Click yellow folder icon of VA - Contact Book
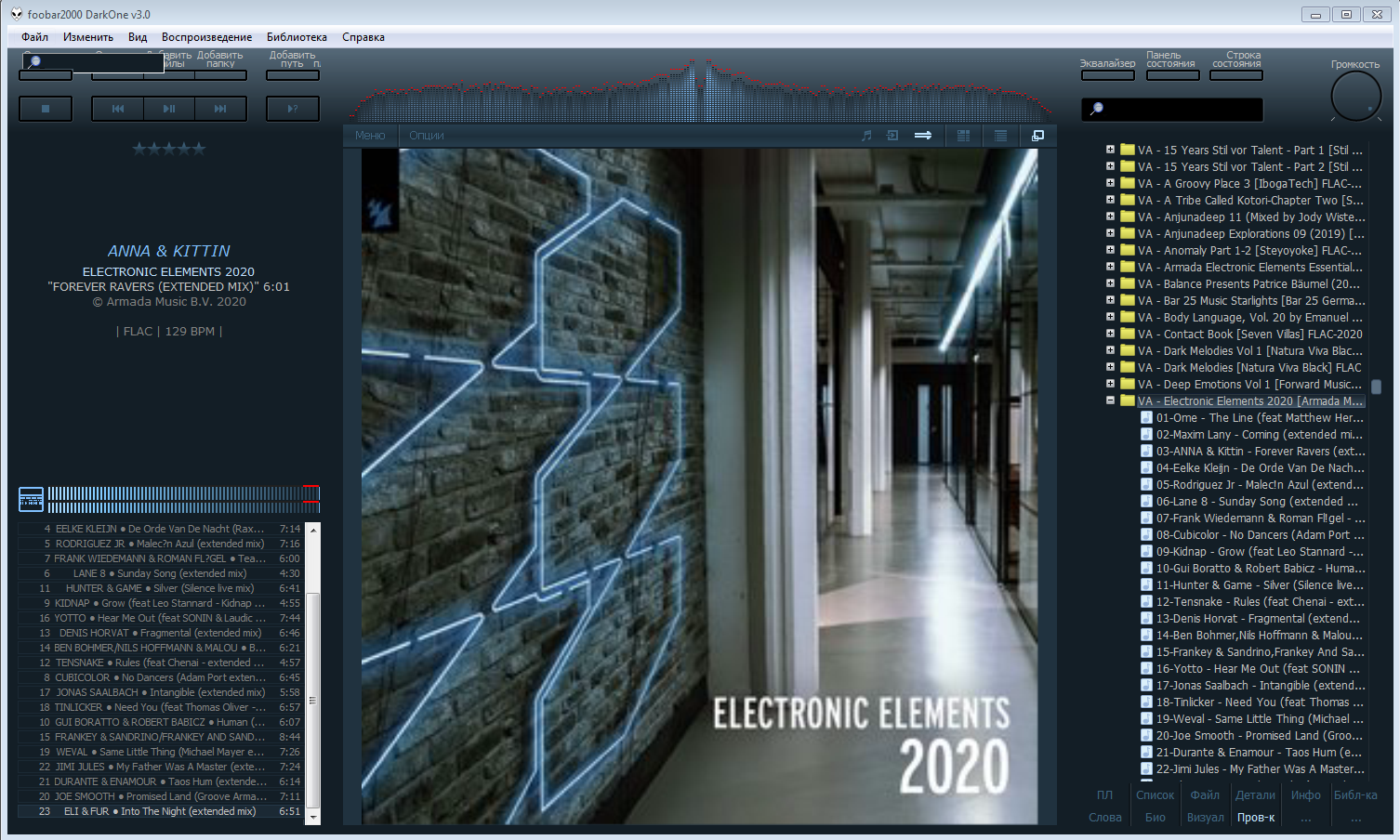This screenshot has height=840, width=1400. tap(1128, 334)
